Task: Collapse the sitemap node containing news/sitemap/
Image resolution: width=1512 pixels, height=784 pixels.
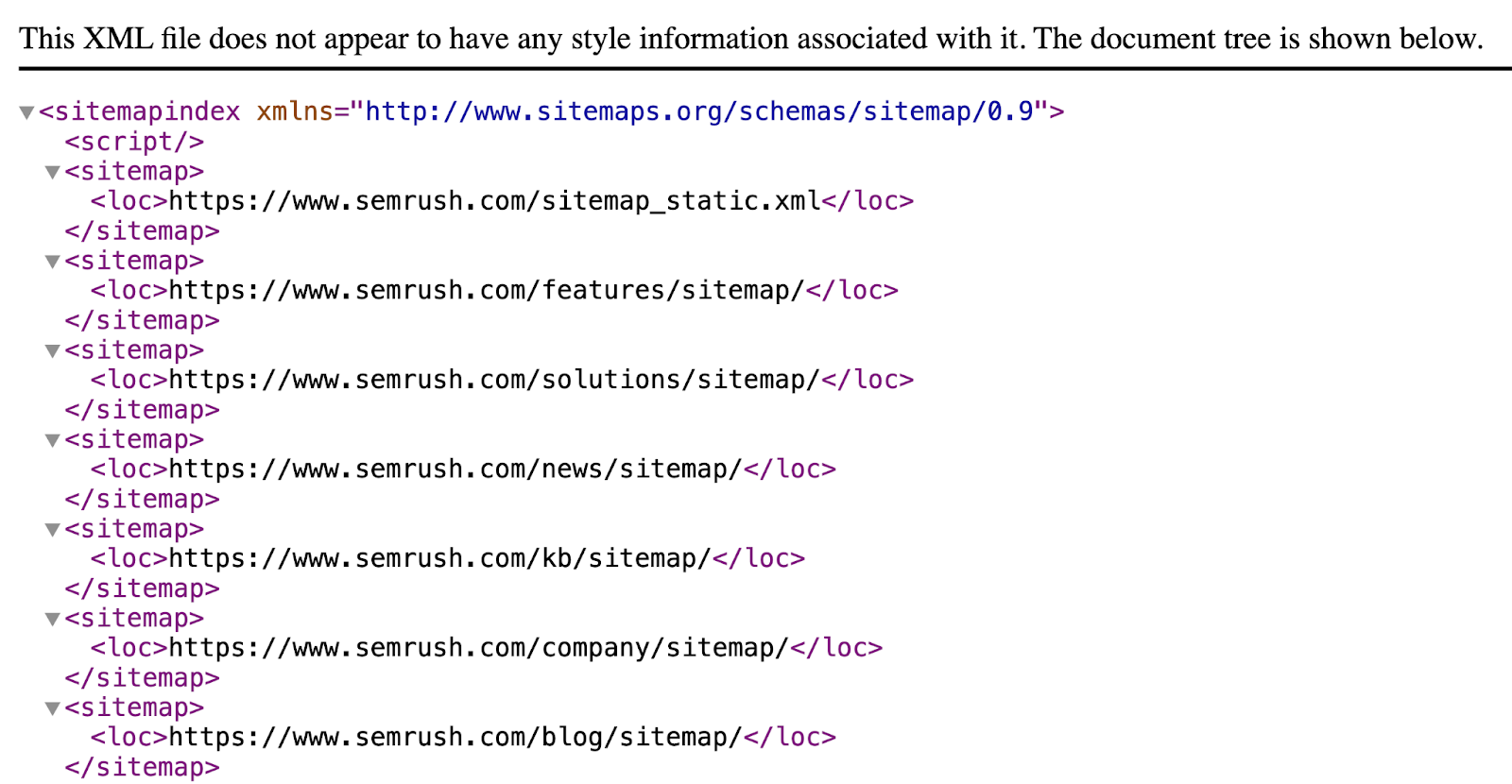Action: click(53, 440)
